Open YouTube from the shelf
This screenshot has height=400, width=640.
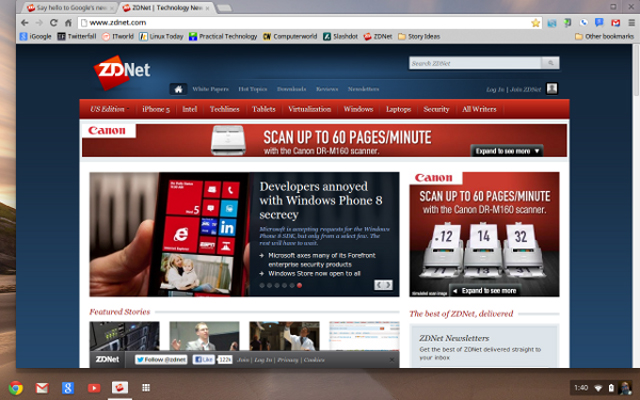pos(94,388)
